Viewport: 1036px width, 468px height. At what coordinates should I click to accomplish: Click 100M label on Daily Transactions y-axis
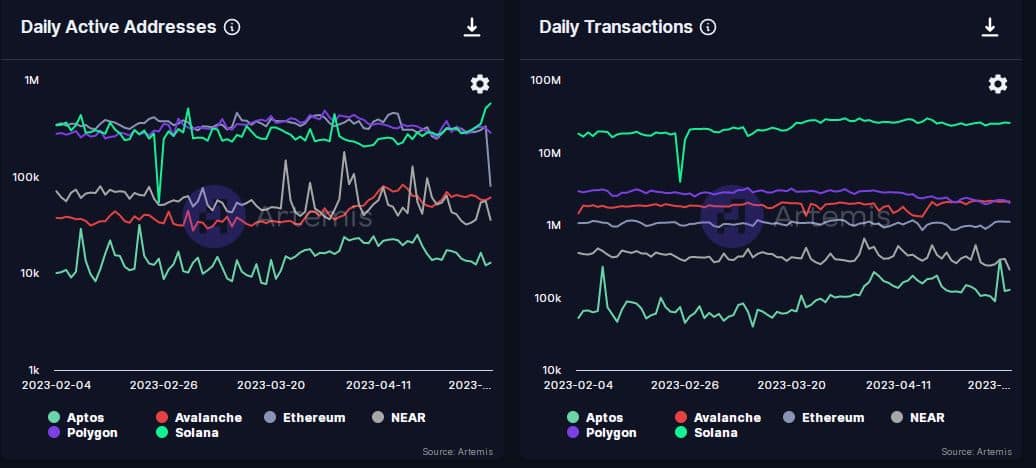[544, 81]
